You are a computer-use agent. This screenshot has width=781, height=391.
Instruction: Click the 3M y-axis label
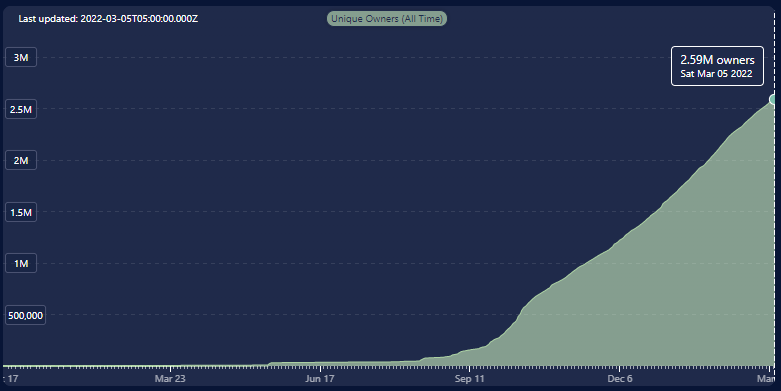[x=21, y=57]
